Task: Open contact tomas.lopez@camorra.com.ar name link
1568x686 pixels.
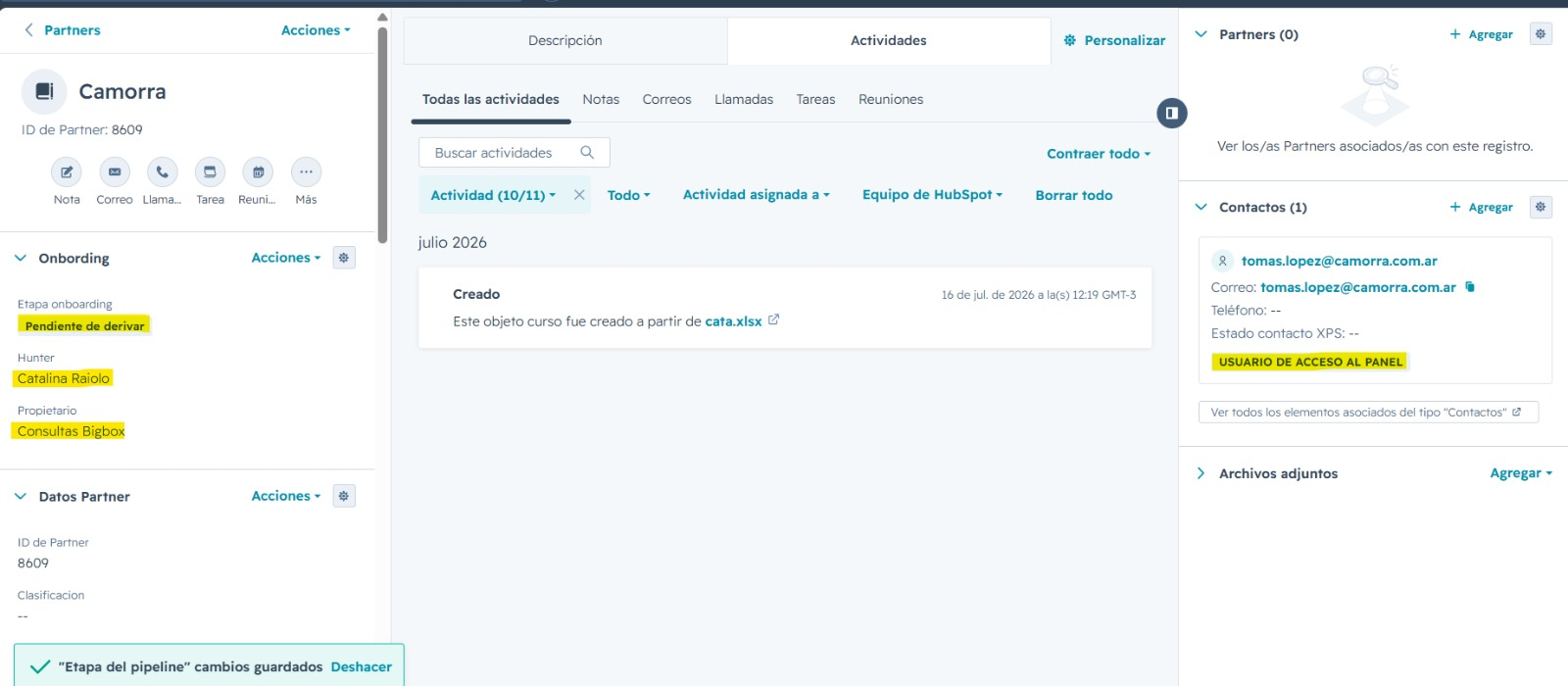Action: 1340,261
